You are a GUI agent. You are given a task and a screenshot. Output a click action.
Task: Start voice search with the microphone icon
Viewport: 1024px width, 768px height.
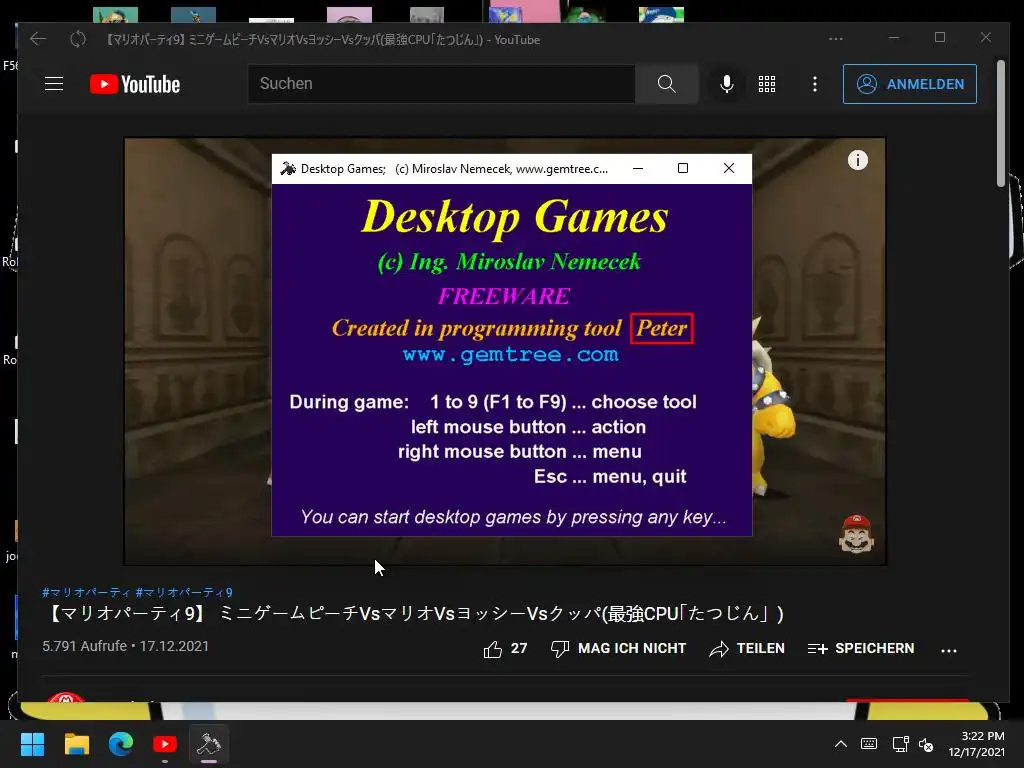click(x=726, y=84)
